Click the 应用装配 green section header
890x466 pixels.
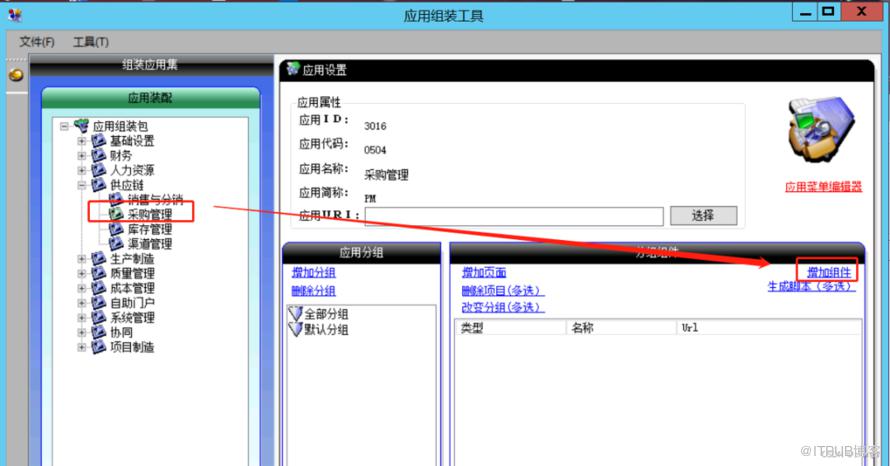[x=150, y=98]
